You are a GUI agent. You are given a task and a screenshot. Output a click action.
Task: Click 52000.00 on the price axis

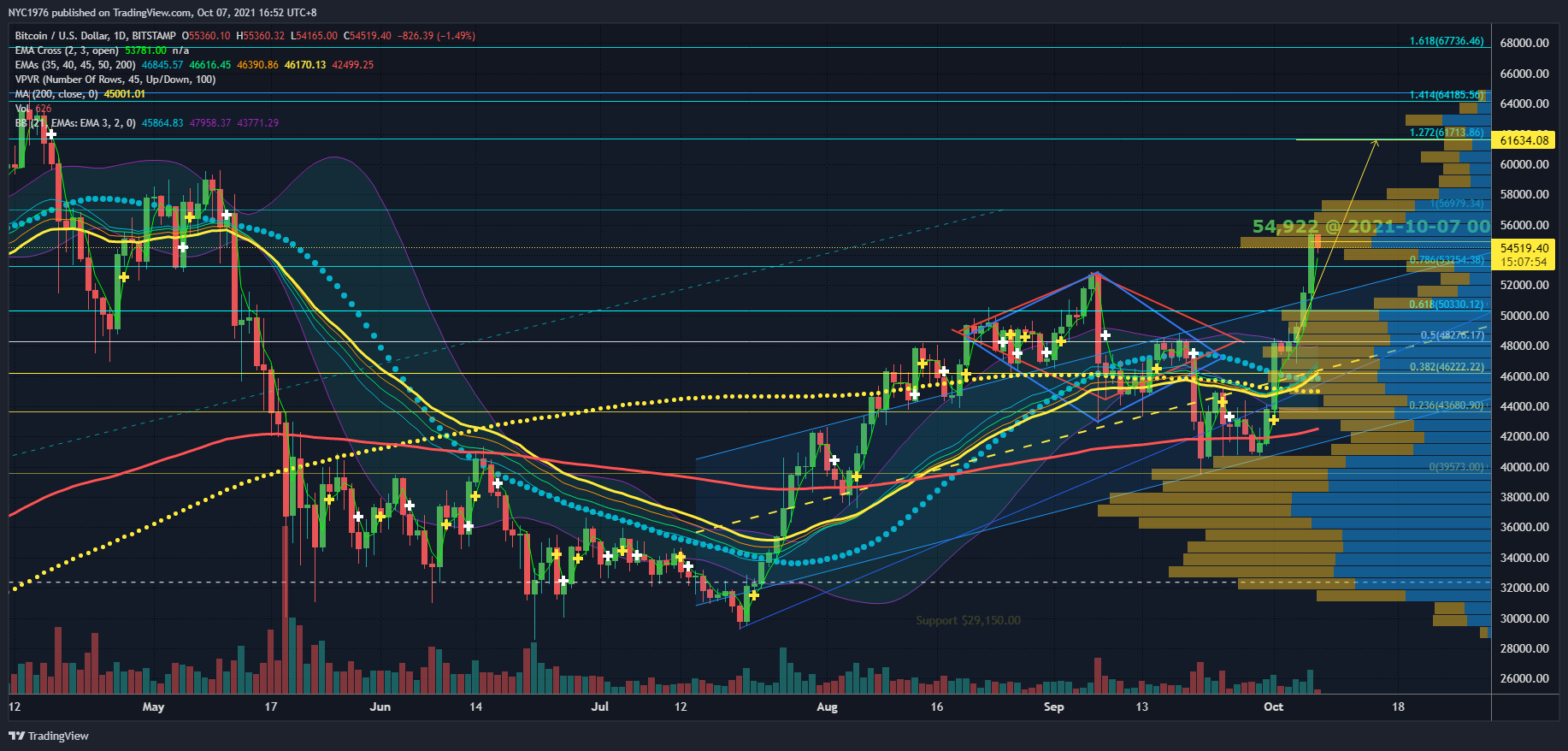coord(1524,285)
